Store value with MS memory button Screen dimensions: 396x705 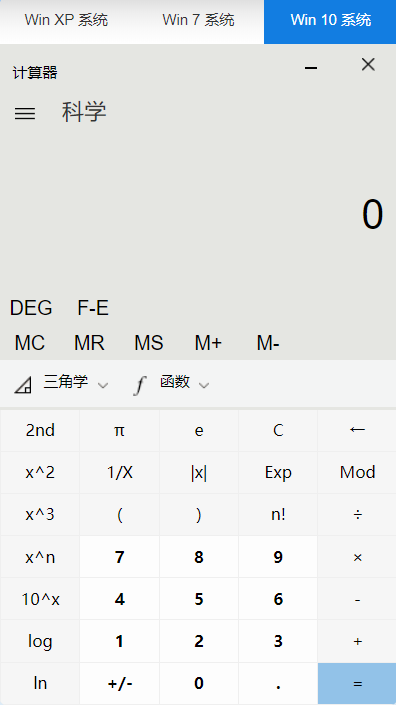click(x=149, y=343)
